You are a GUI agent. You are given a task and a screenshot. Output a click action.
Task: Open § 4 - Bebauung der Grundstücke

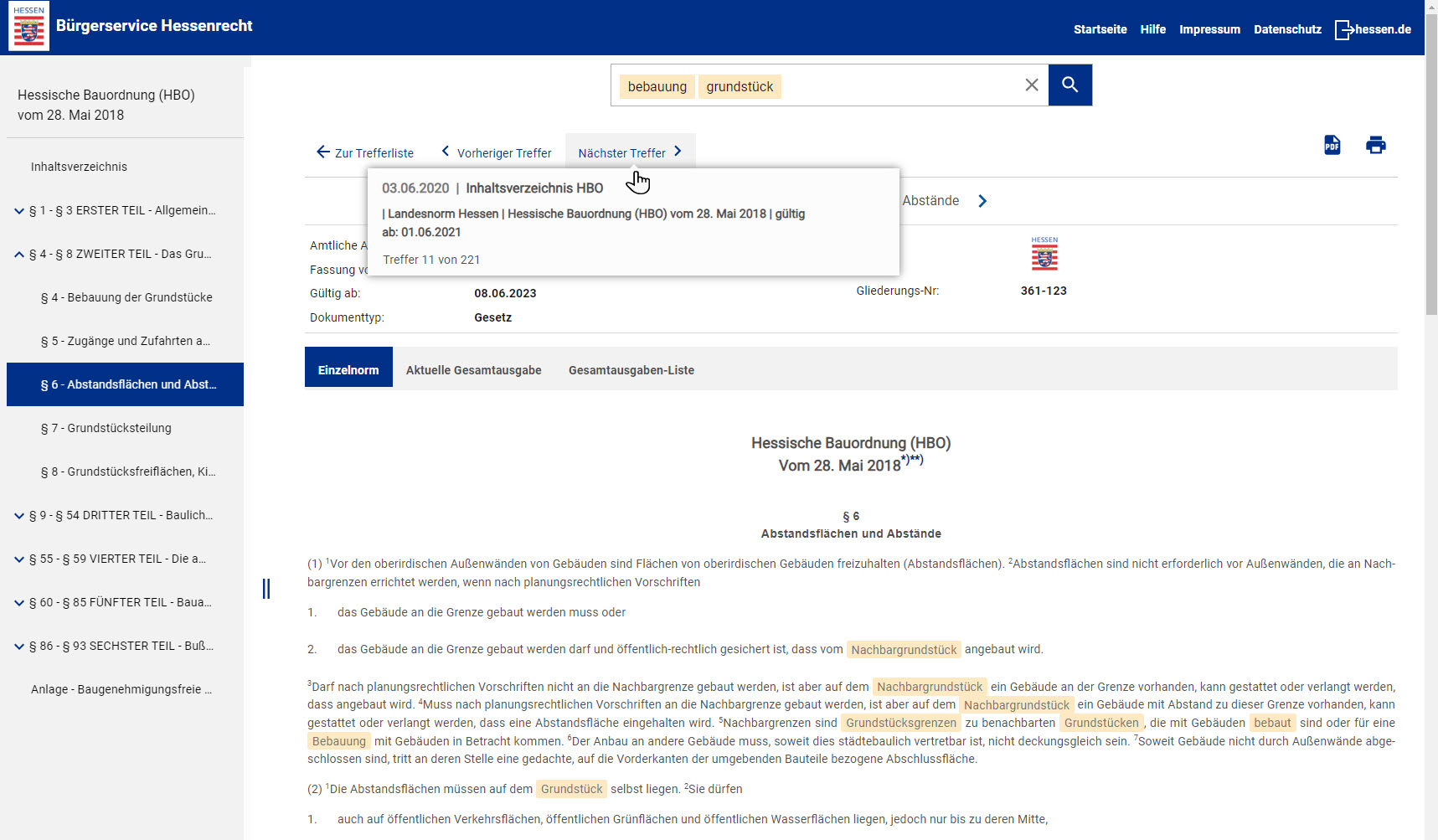click(126, 297)
